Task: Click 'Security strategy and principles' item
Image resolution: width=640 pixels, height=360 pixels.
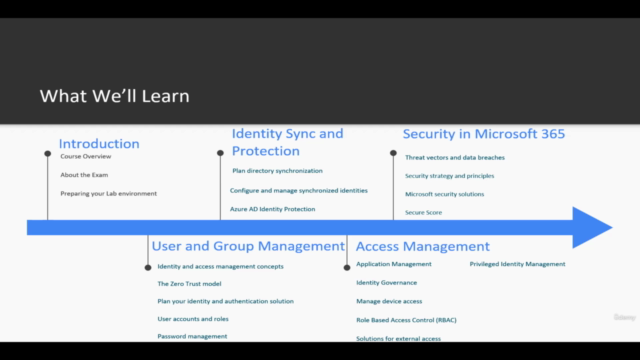Action: click(449, 176)
